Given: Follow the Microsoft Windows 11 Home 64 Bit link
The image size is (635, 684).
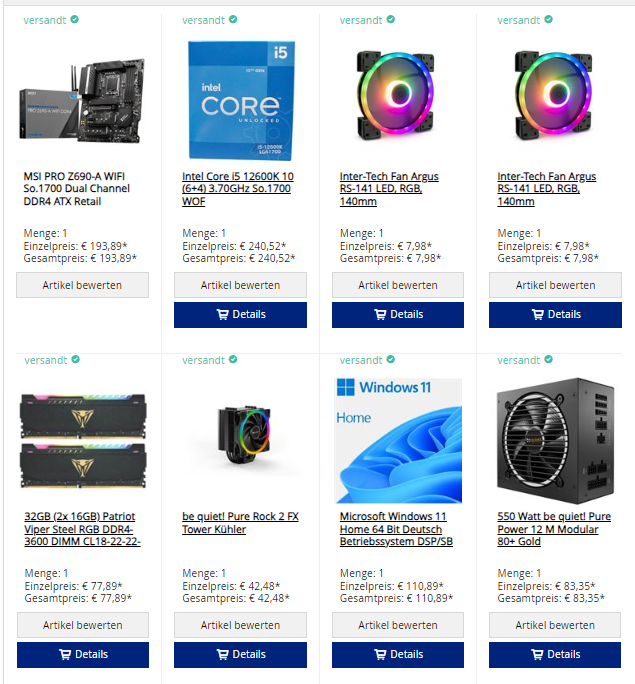Looking at the screenshot, I should tap(396, 529).
